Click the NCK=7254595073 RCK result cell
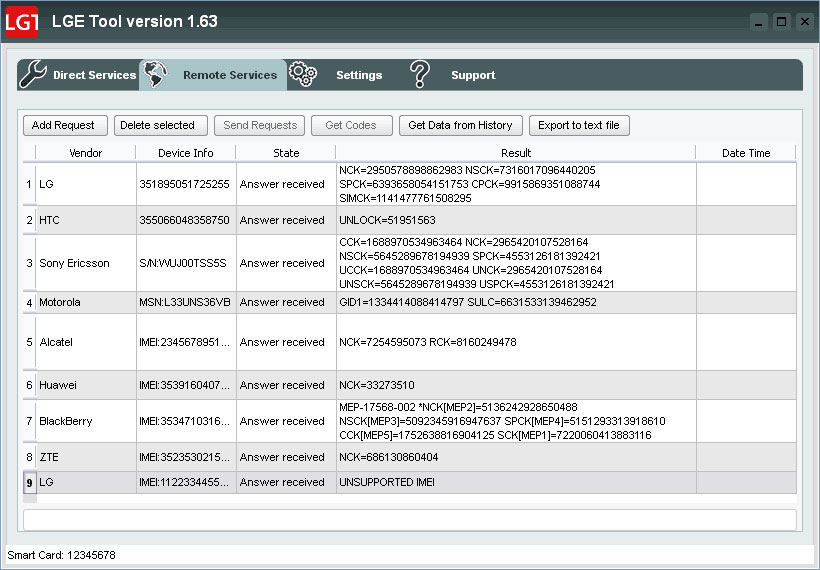820x570 pixels. pos(516,342)
